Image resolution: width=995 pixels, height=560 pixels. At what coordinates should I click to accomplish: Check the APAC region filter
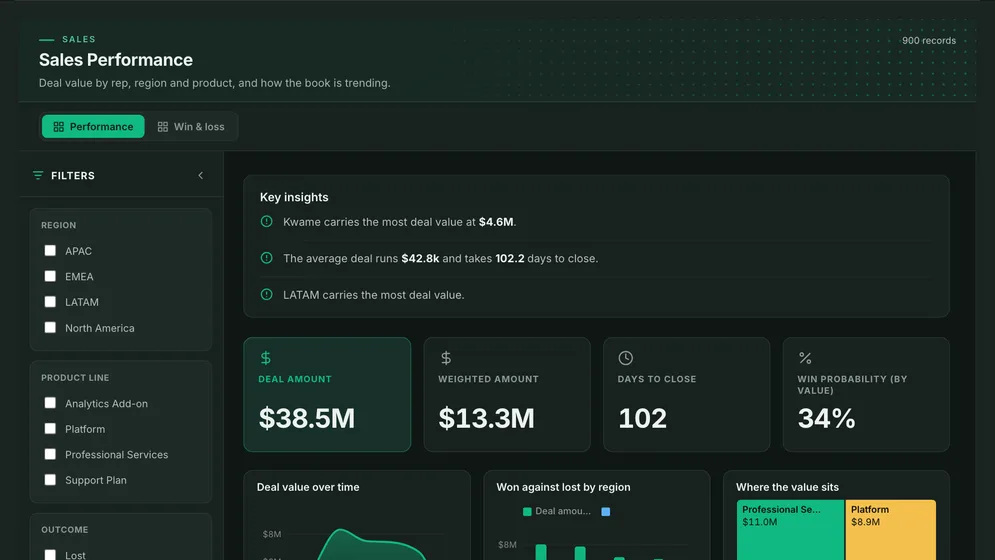pyautogui.click(x=50, y=251)
